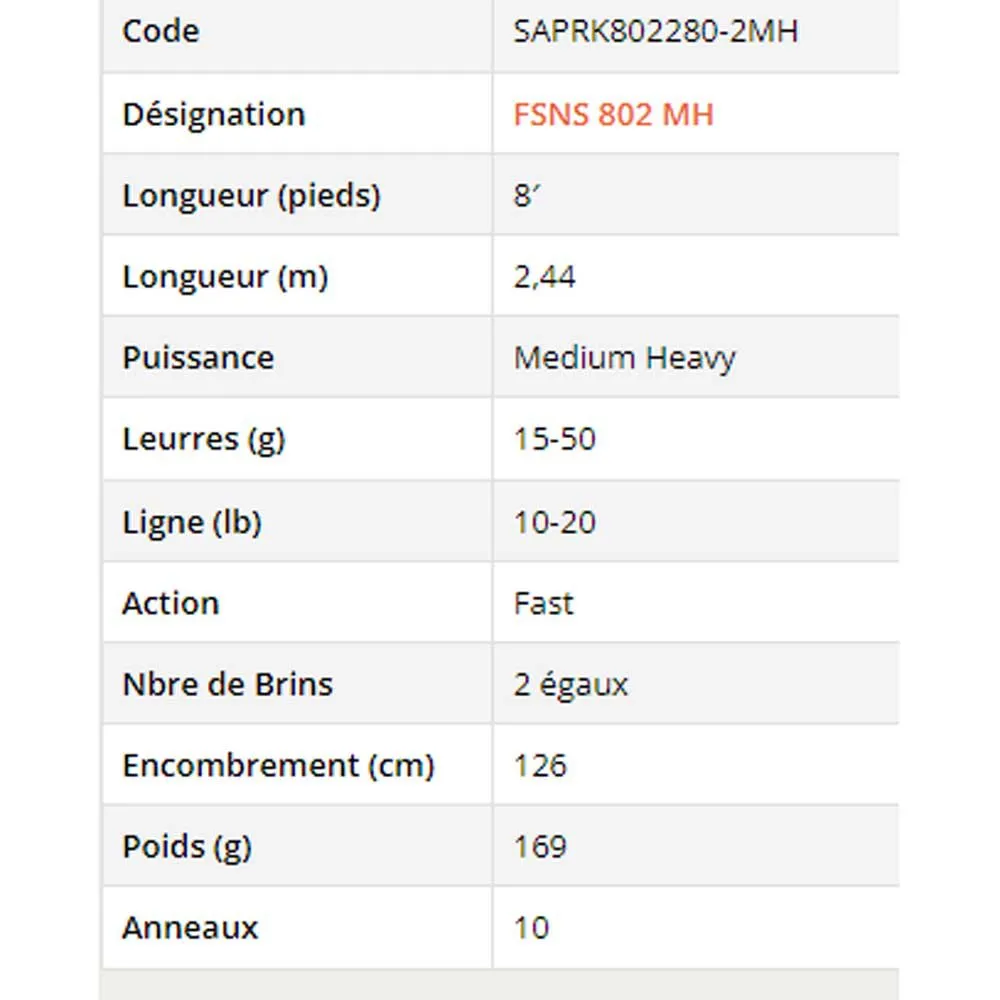1000x1000 pixels.
Task: Select the Nbre de Brins label
Action: 227,684
